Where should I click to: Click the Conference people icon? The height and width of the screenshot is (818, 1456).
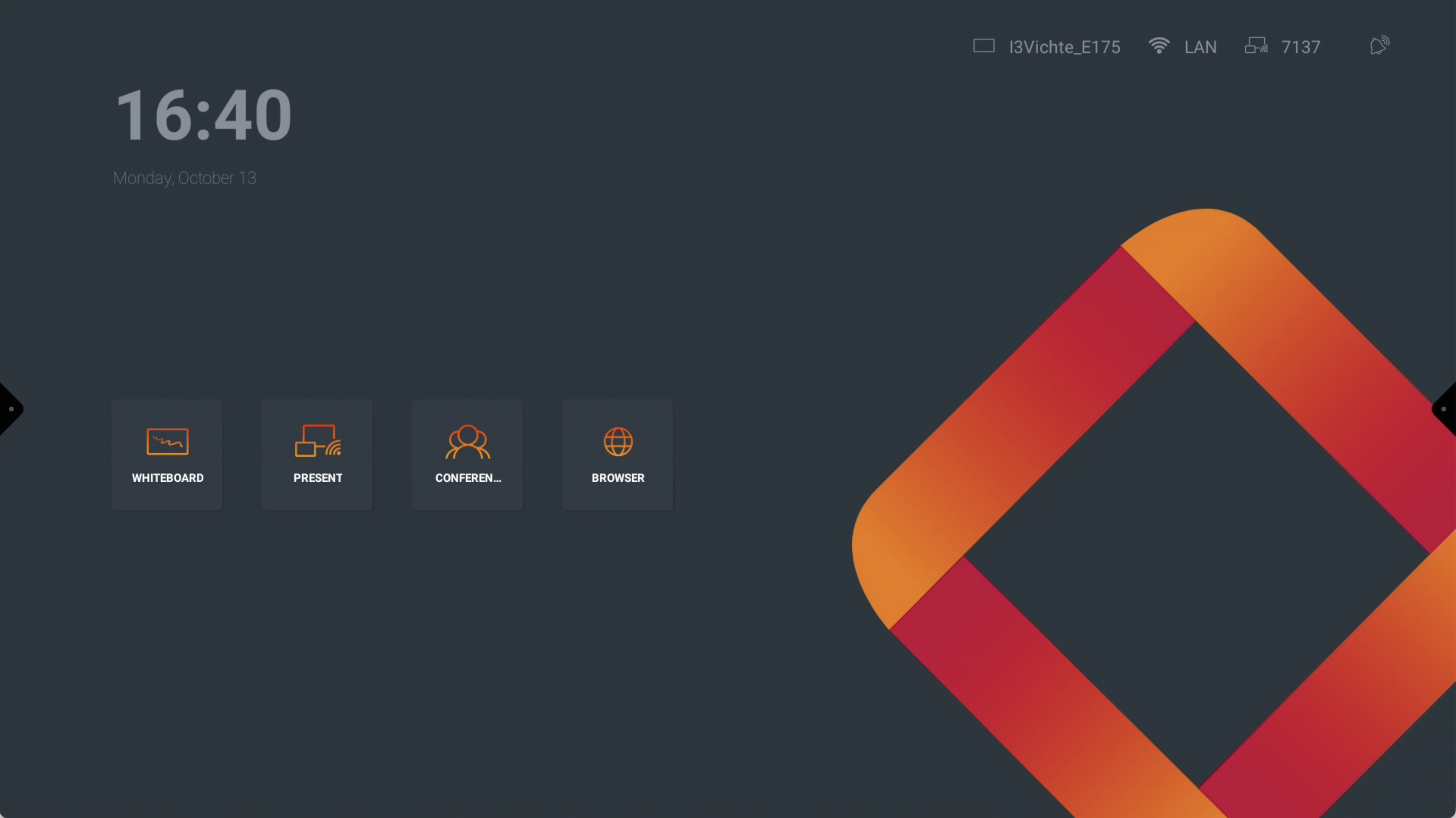tap(468, 441)
